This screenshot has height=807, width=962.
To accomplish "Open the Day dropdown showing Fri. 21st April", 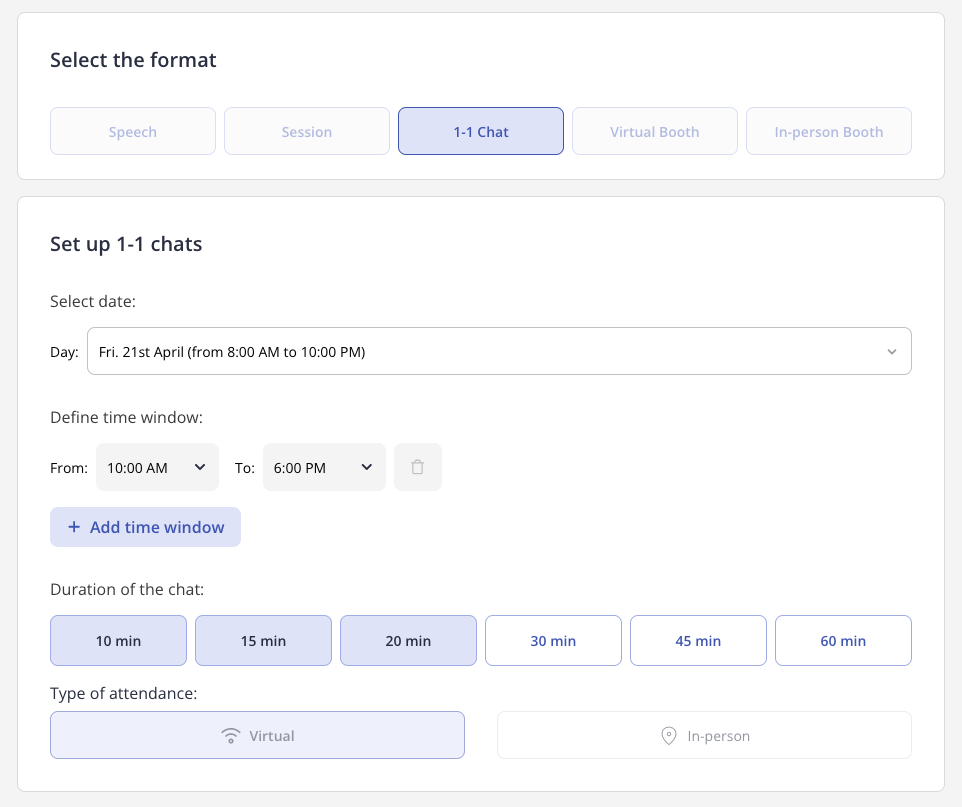I will [x=499, y=351].
